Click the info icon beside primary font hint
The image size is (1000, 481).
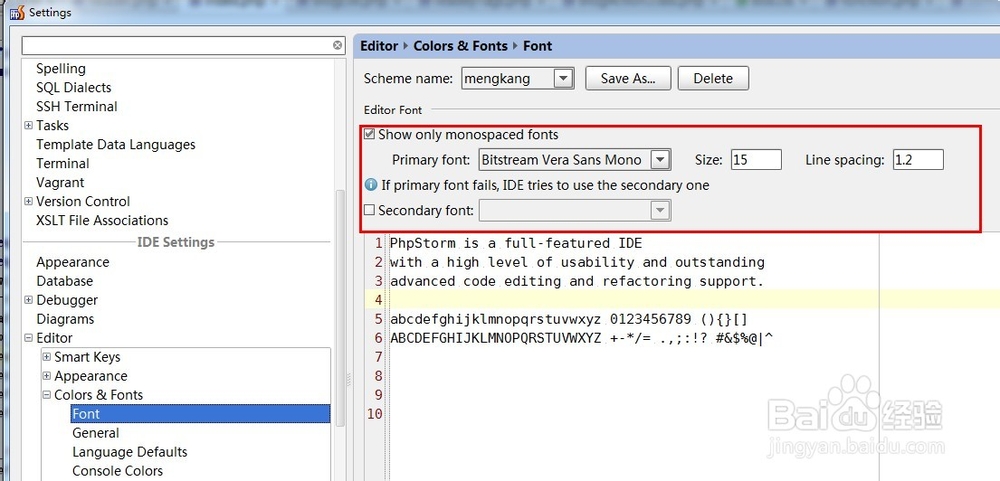click(371, 185)
